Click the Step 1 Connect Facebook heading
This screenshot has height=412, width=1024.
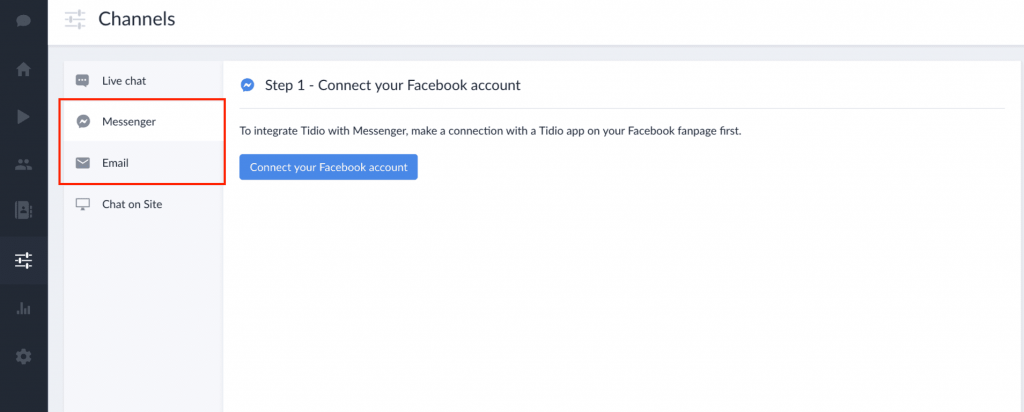(392, 85)
